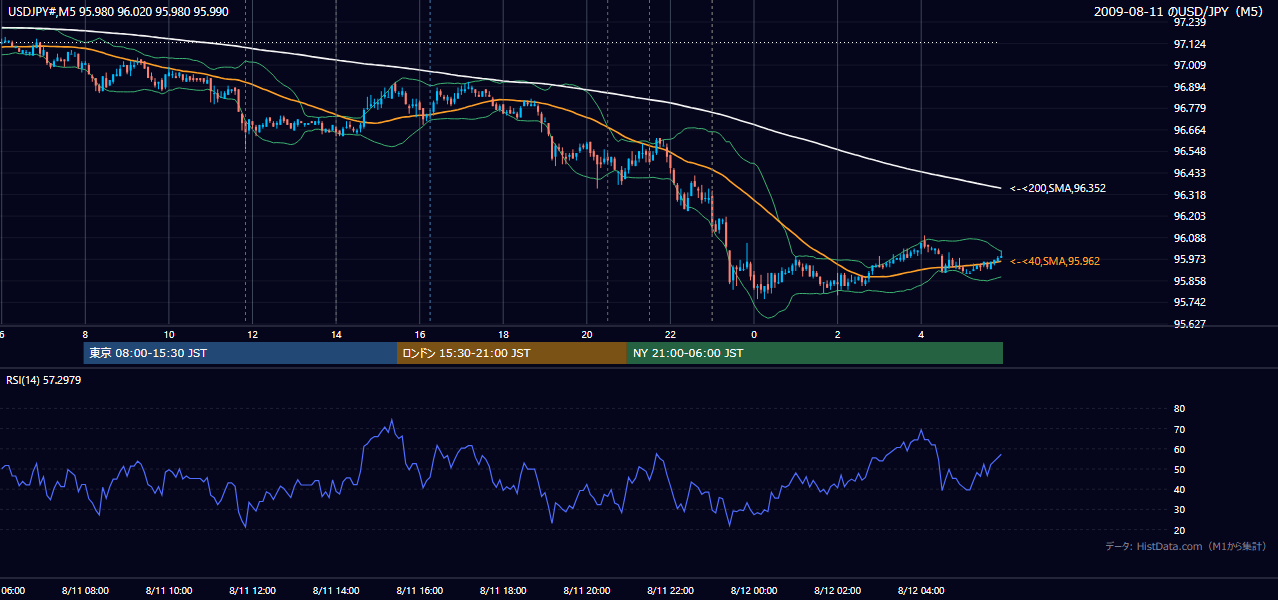Viewport: 1278px width, 600px height.
Task: Click hour marker 8 under price chart
Action: tap(85, 334)
